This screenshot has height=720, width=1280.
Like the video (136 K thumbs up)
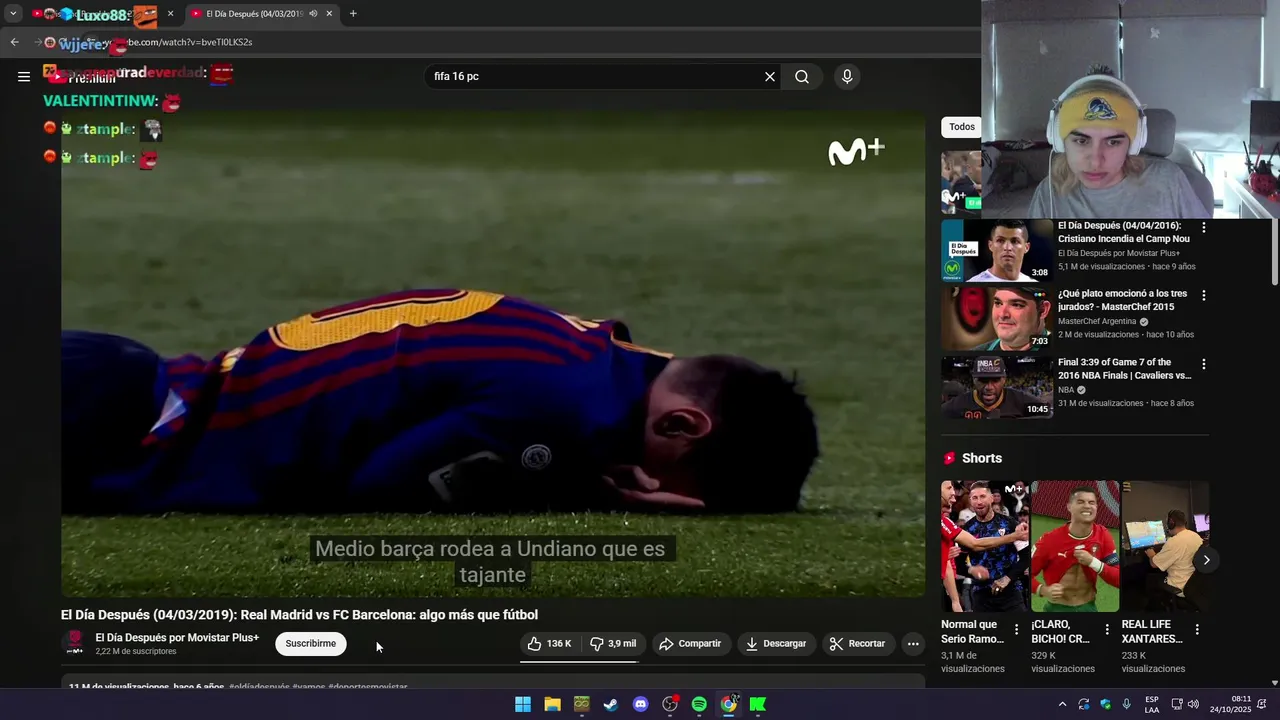pyautogui.click(x=550, y=644)
